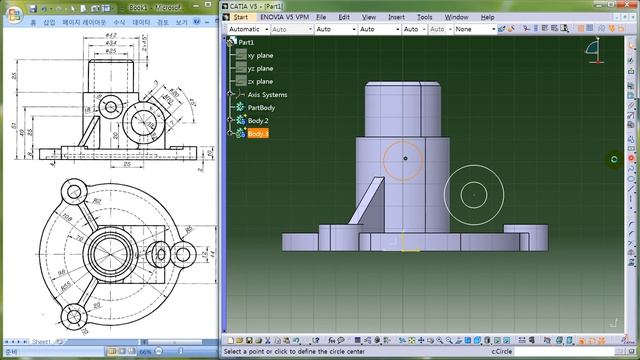Click the green circle tool icon at right edge
Viewport: 640px width, 360px height.
click(614, 160)
